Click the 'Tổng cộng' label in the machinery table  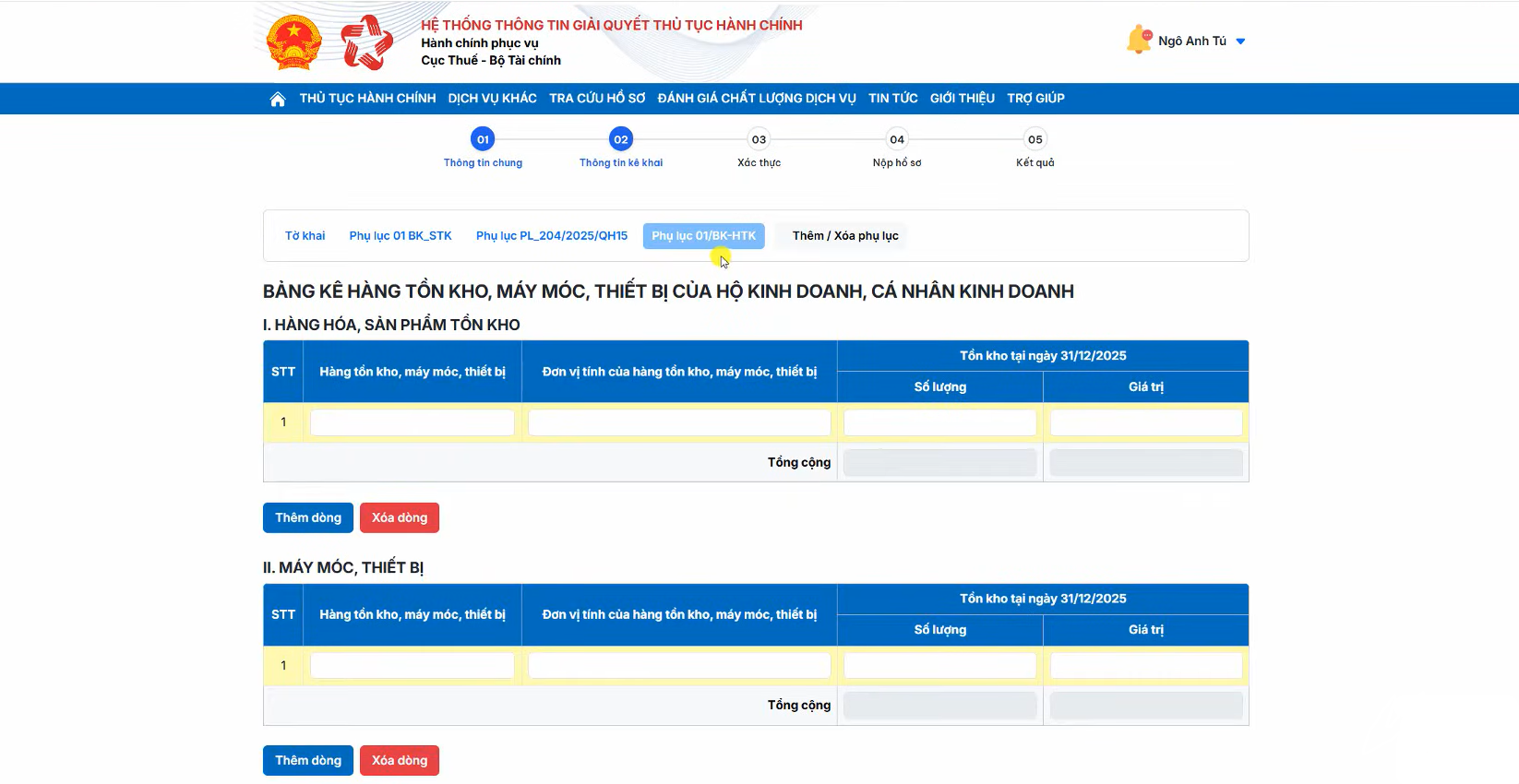click(x=799, y=706)
